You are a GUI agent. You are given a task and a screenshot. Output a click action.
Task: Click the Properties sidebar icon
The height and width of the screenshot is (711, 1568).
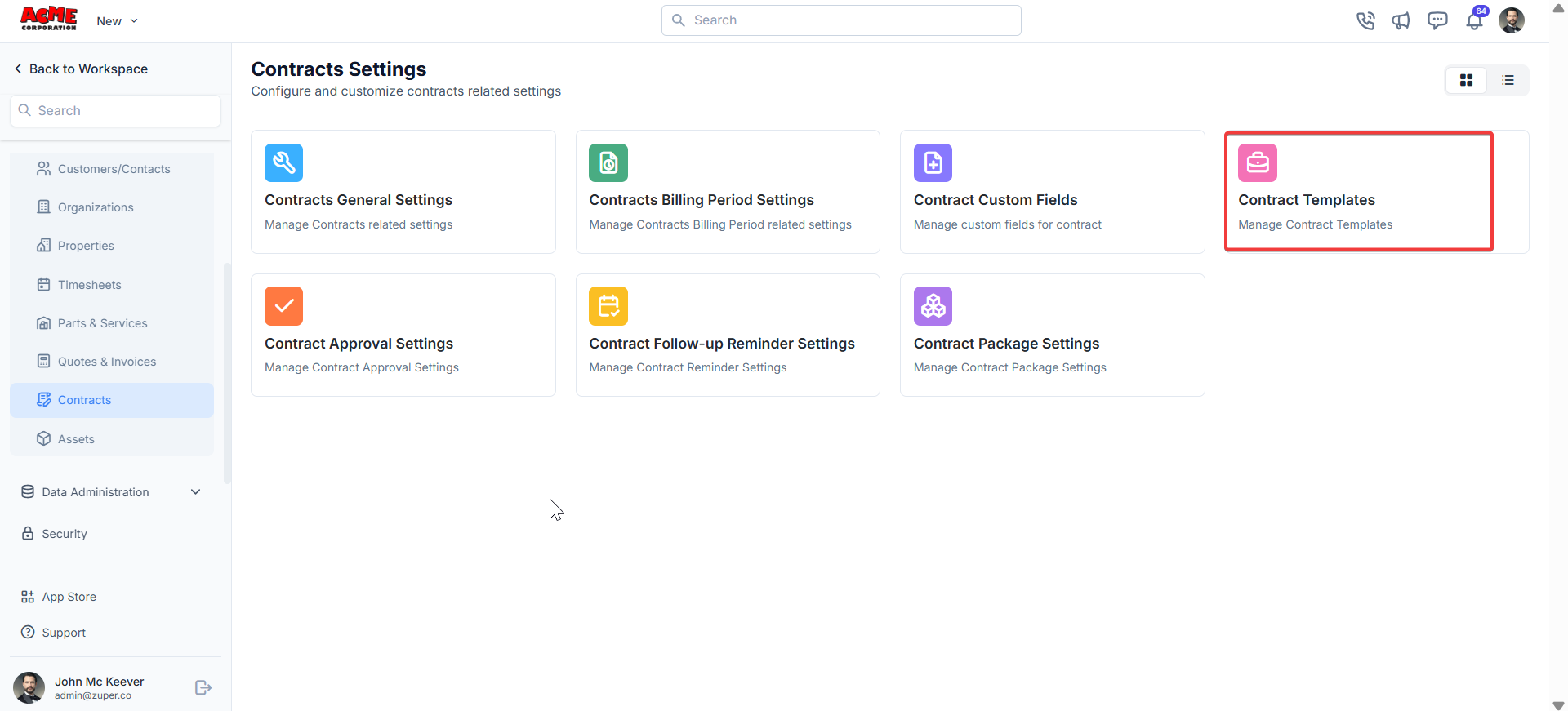click(44, 245)
